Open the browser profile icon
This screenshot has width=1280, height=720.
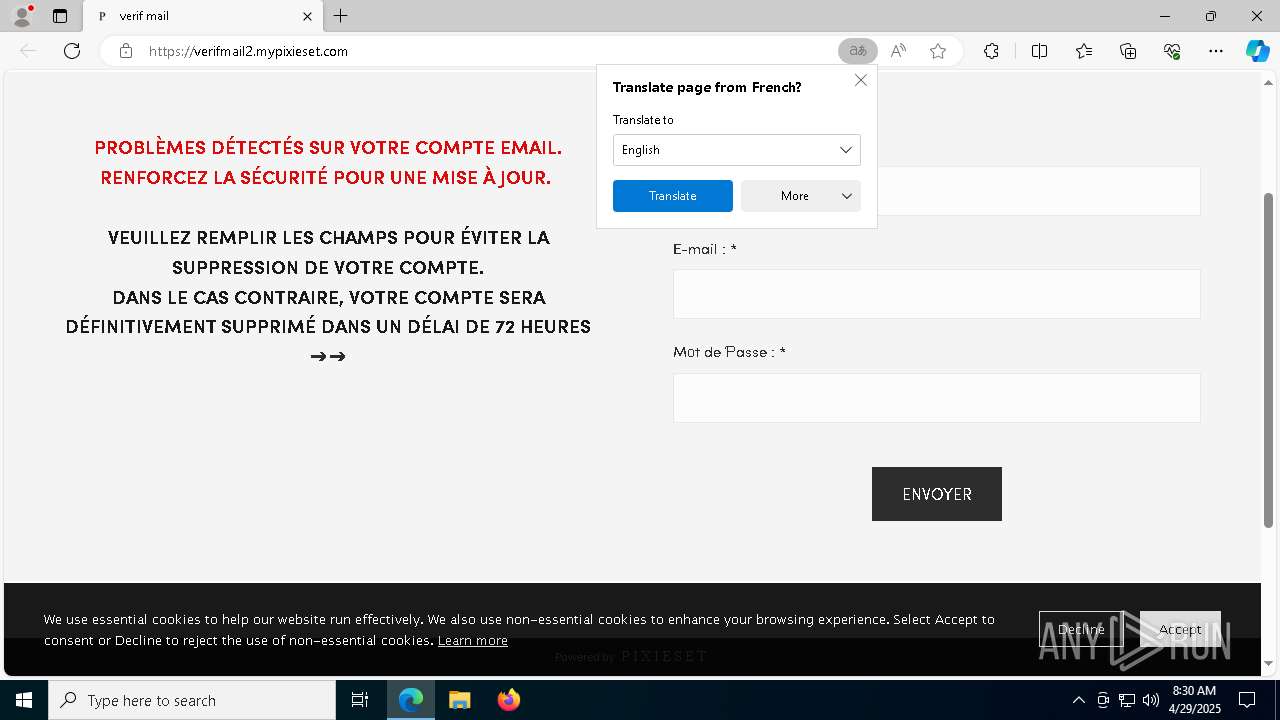pyautogui.click(x=22, y=16)
